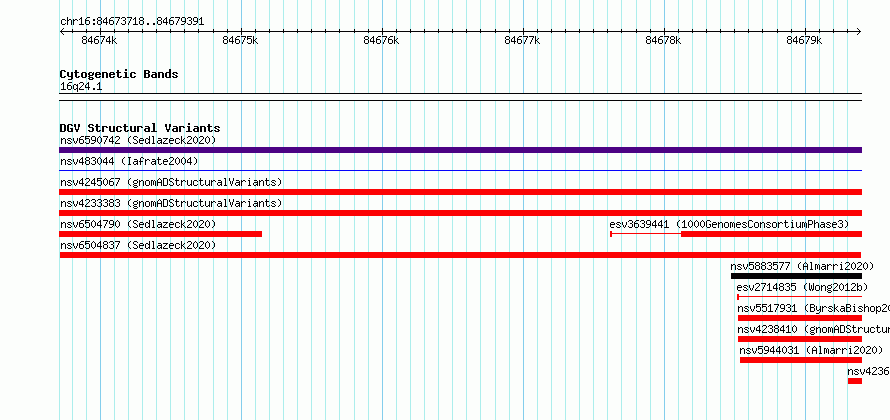This screenshot has height=420, width=890.
Task: Click the red bar under nsv5517931
Action: point(800,318)
